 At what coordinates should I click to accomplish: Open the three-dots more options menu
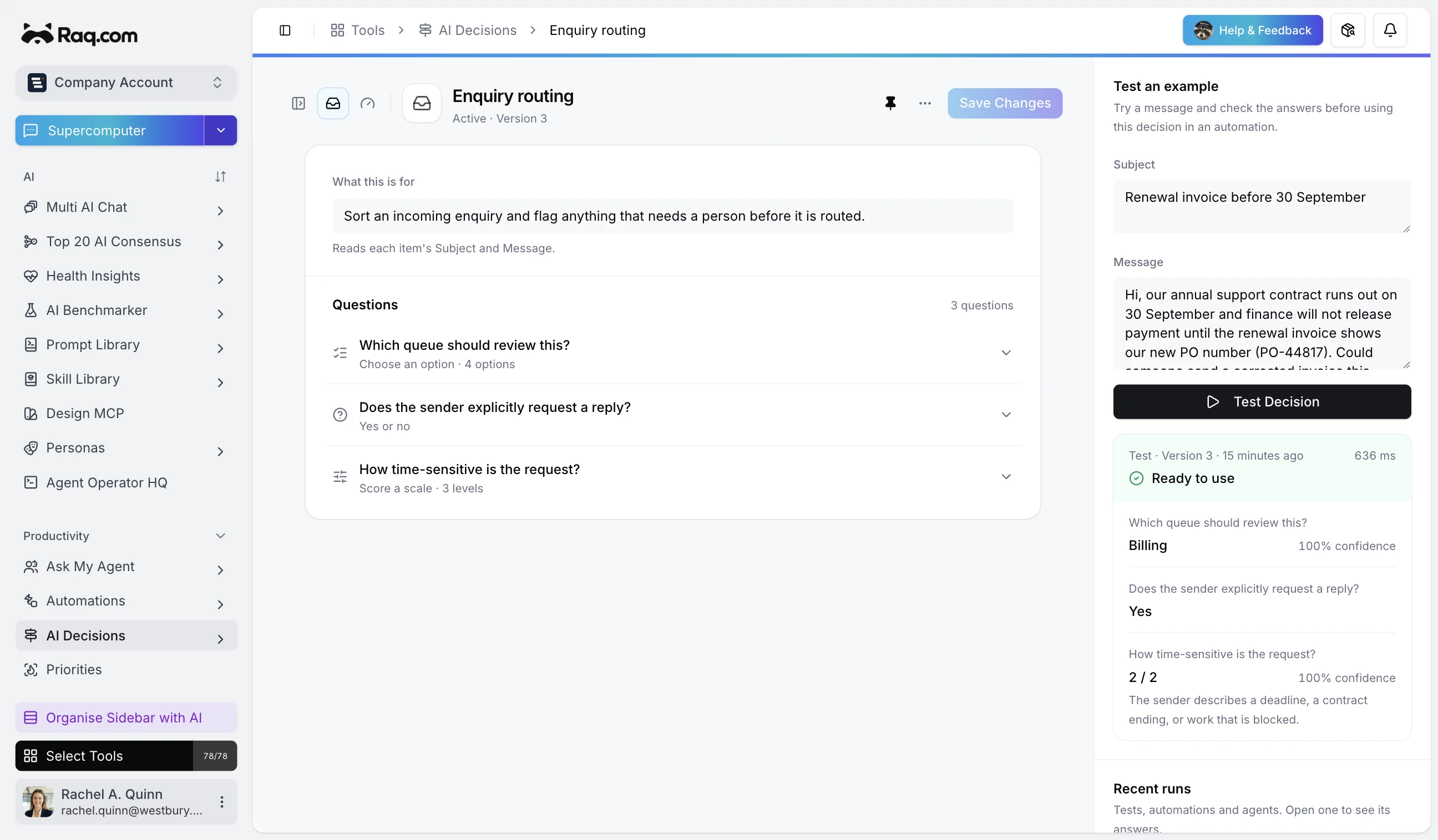tap(925, 103)
